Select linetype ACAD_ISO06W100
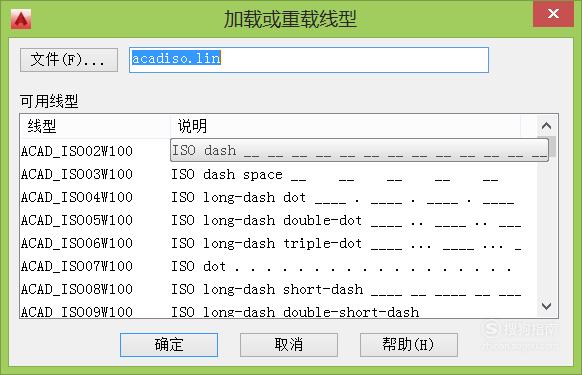582x375 pixels. pyautogui.click(x=77, y=243)
